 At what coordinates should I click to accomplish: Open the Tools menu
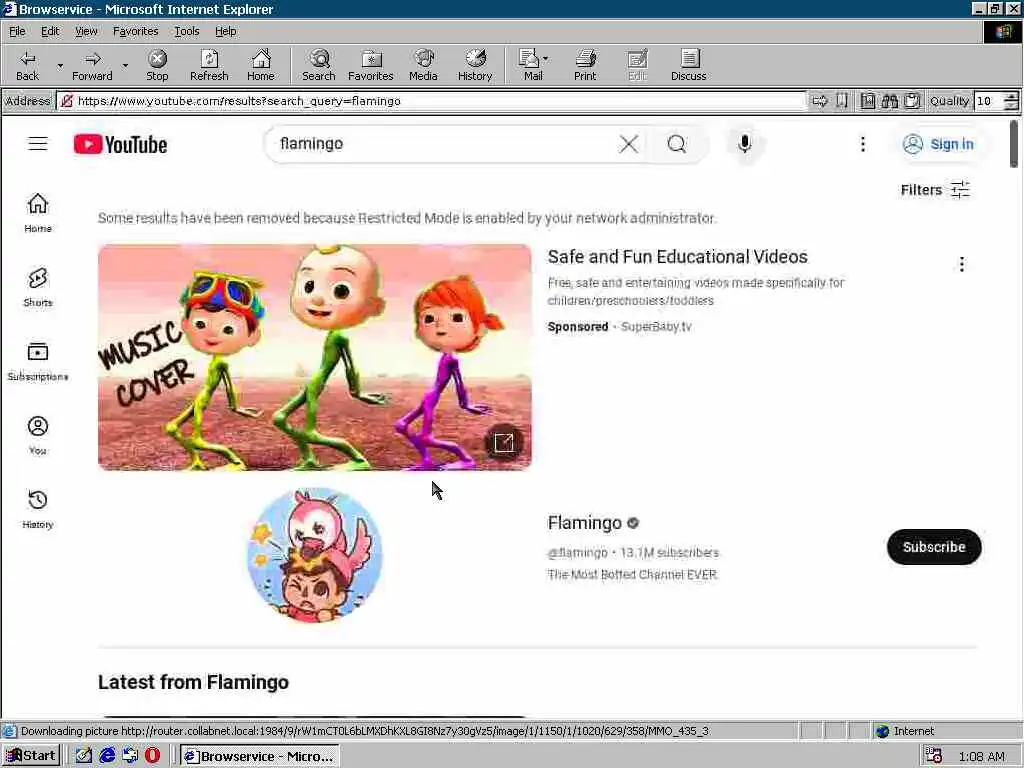pos(186,31)
